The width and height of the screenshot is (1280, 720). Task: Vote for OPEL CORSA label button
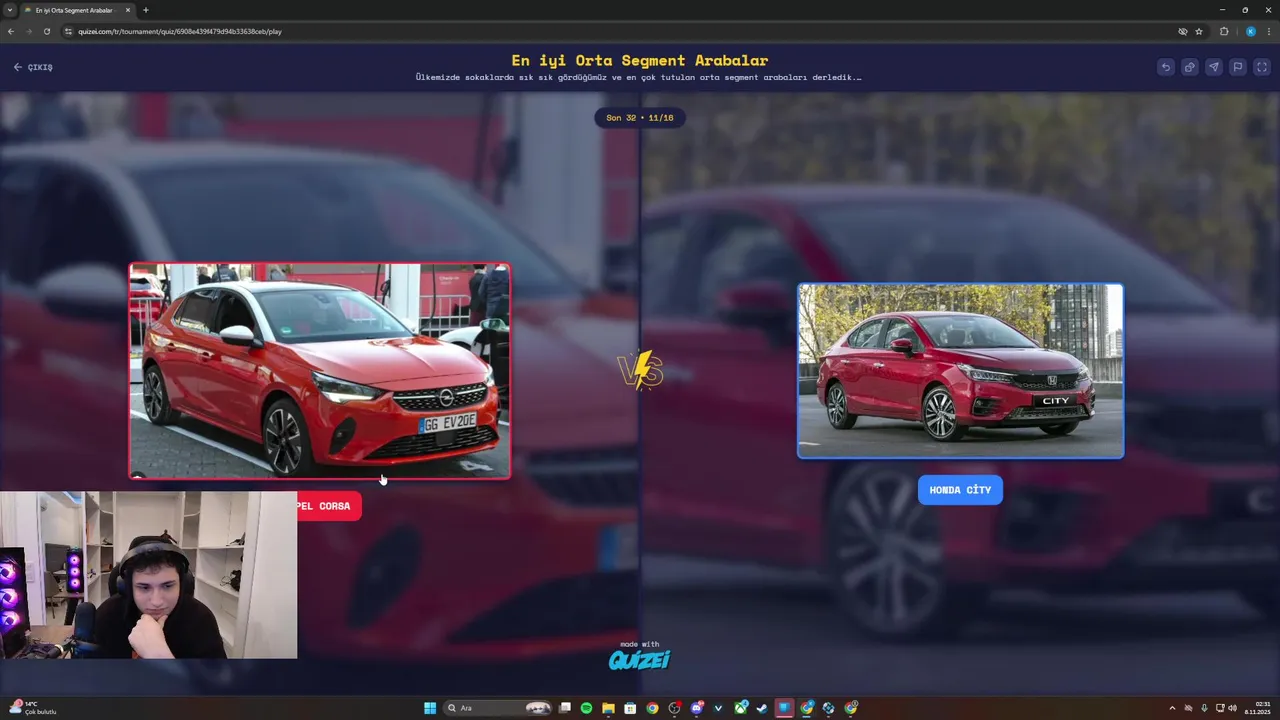[x=329, y=506]
